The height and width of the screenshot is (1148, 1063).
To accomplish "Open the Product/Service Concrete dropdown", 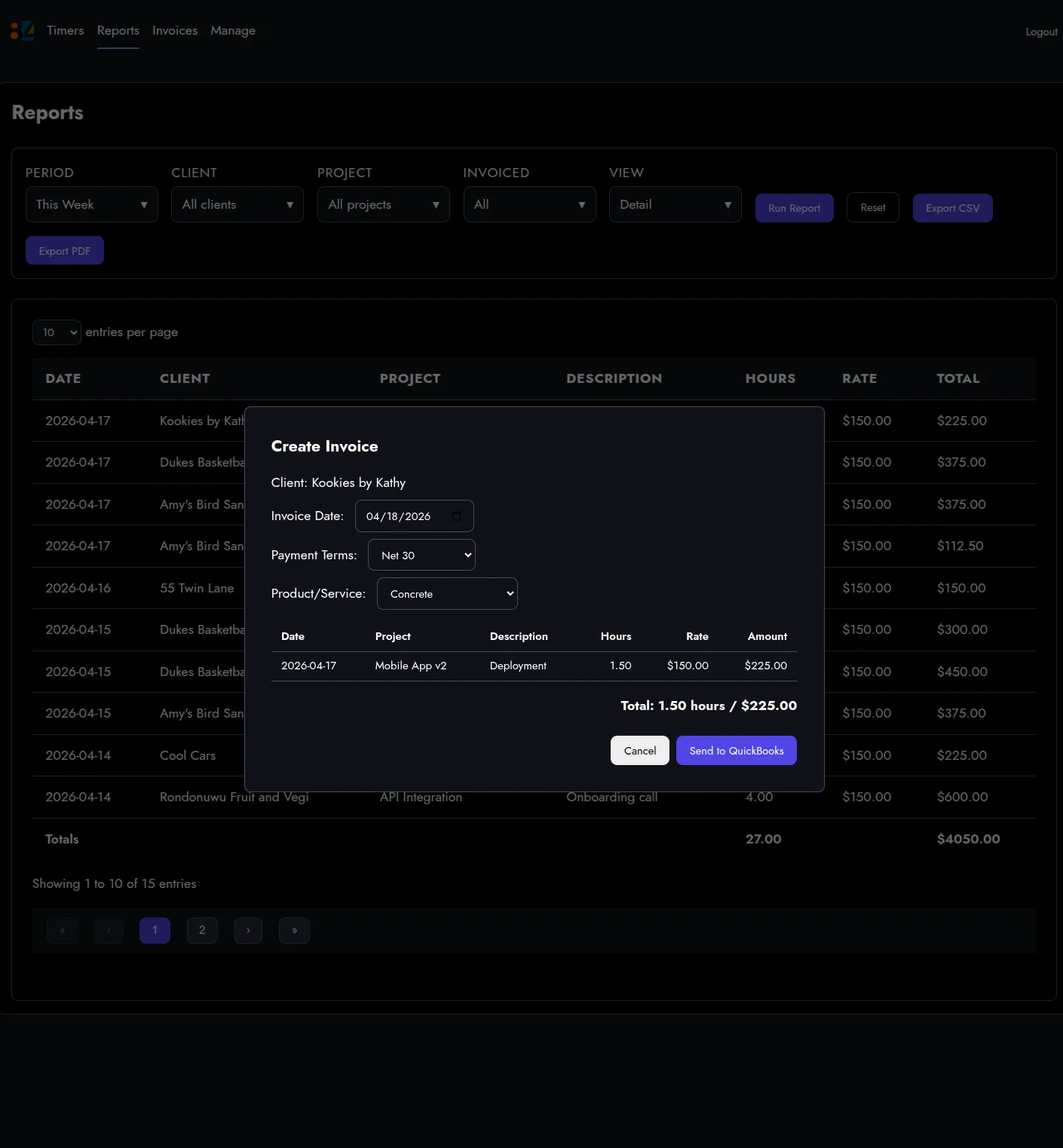I will click(x=447, y=594).
